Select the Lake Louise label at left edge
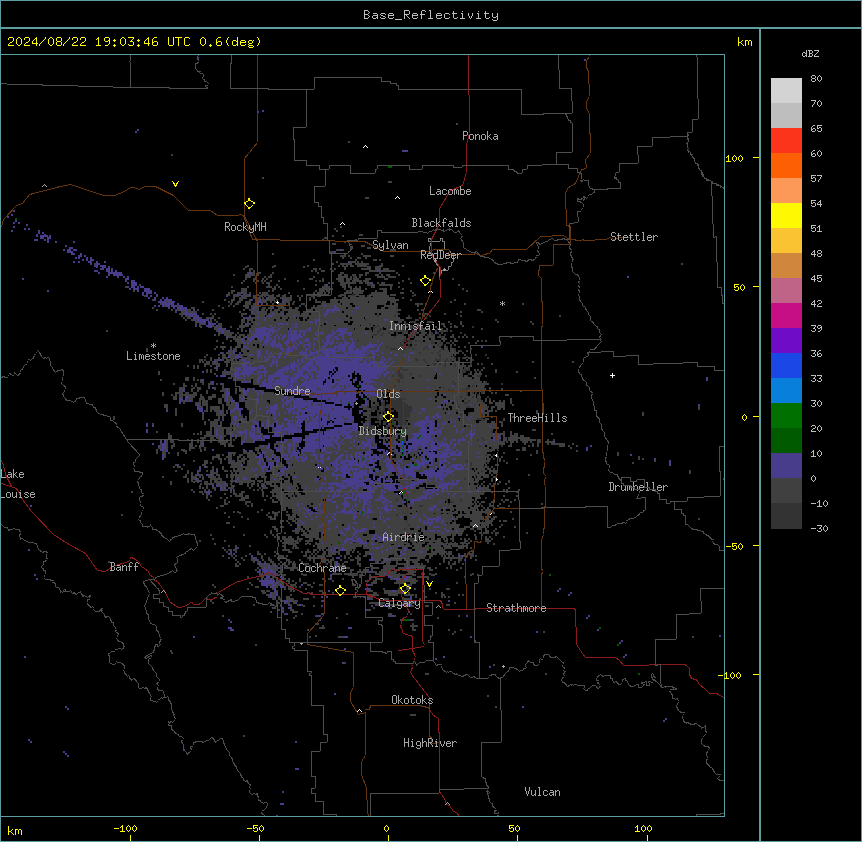Image resolution: width=862 pixels, height=842 pixels. pos(18,484)
